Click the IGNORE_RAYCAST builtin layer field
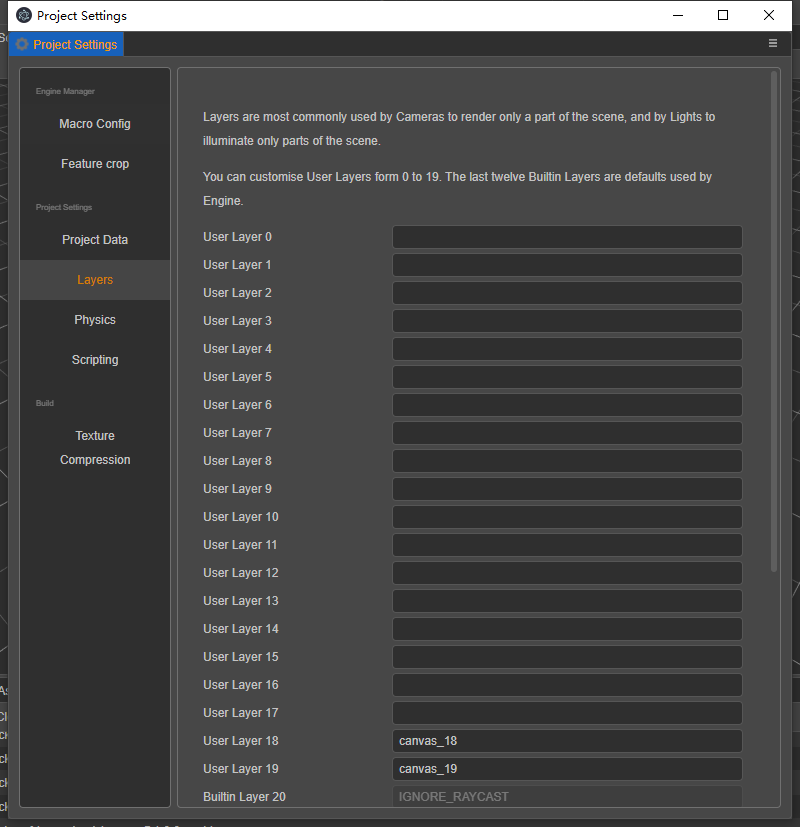Screen dimensions: 800x827 pos(567,797)
